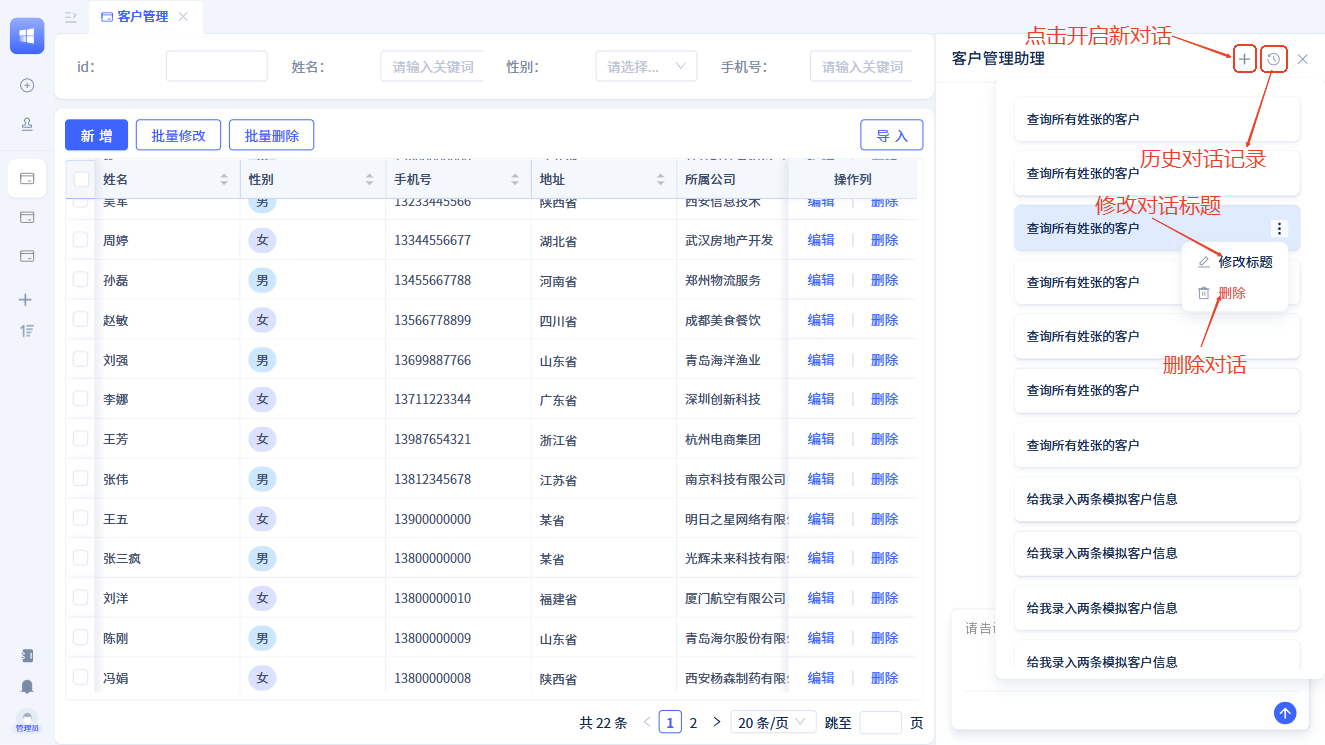This screenshot has width=1325, height=745.
Task: Click the 深圳创新科技 company cell
Action: pyautogui.click(x=723, y=399)
